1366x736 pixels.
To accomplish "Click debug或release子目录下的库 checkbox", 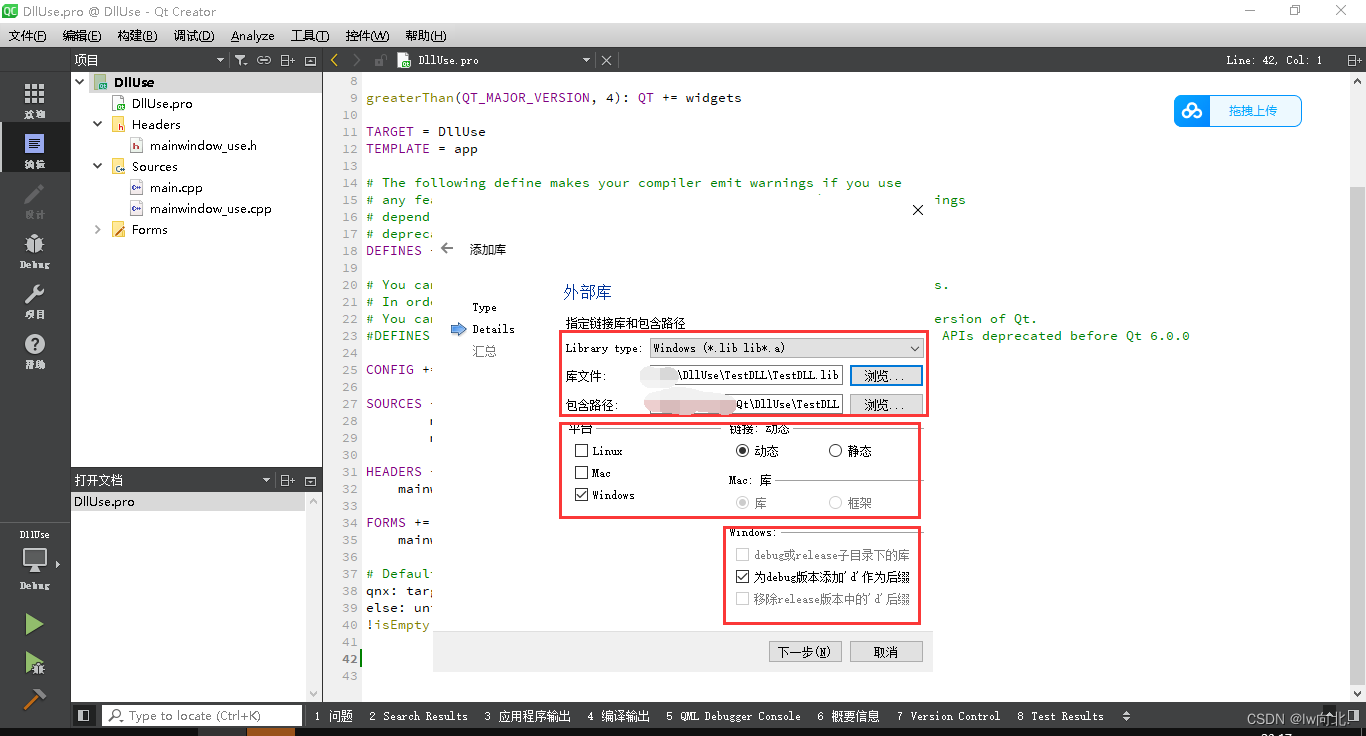I will click(742, 555).
